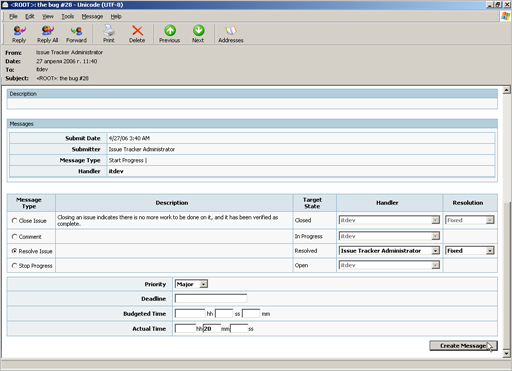Open the Edit menu
512x371 pixels.
pyautogui.click(x=30, y=16)
